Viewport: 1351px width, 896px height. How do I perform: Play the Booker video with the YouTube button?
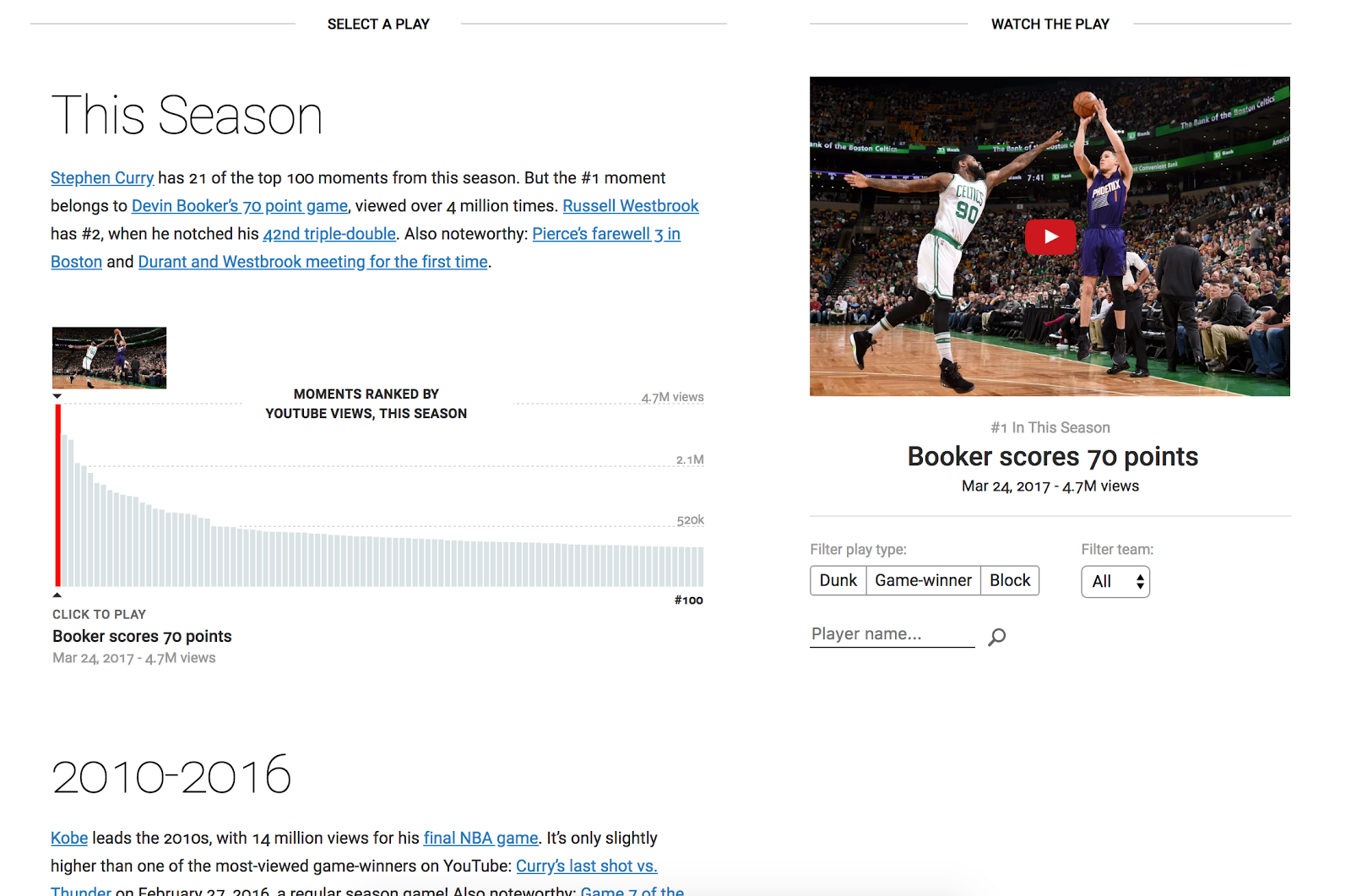[x=1050, y=236]
